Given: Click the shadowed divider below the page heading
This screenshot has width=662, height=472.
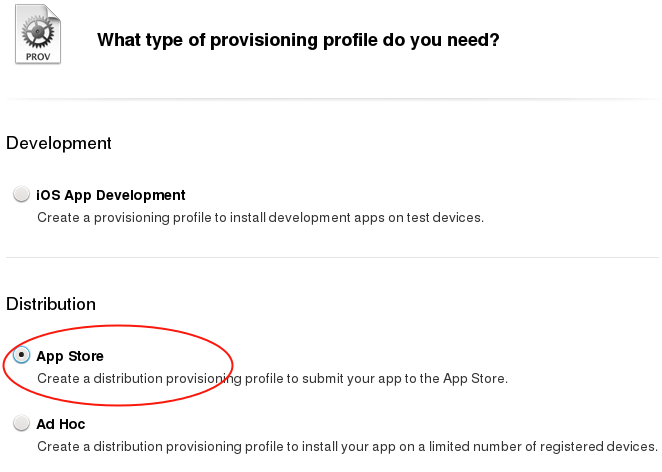Looking at the screenshot, I should [x=331, y=99].
